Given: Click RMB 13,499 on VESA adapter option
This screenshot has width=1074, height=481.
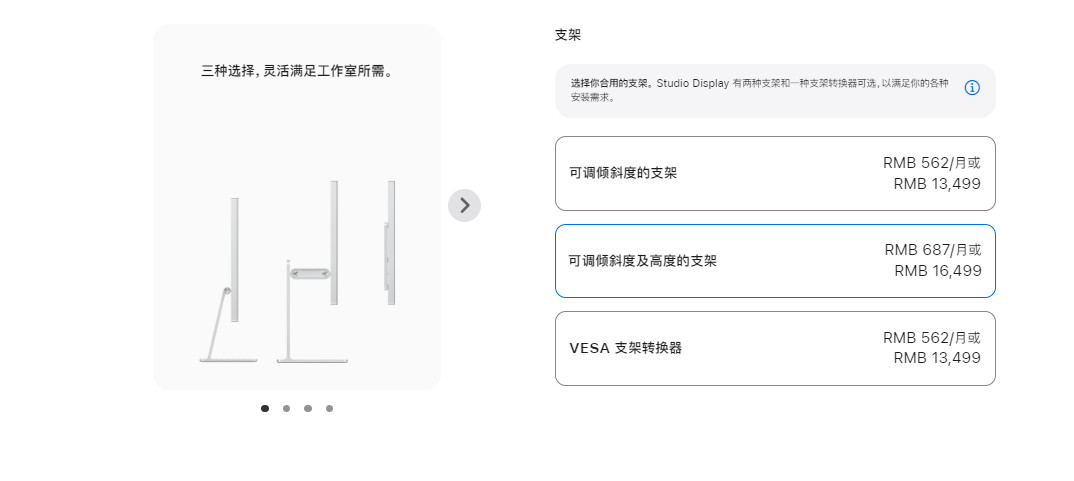Looking at the screenshot, I should pyautogui.click(x=937, y=358).
